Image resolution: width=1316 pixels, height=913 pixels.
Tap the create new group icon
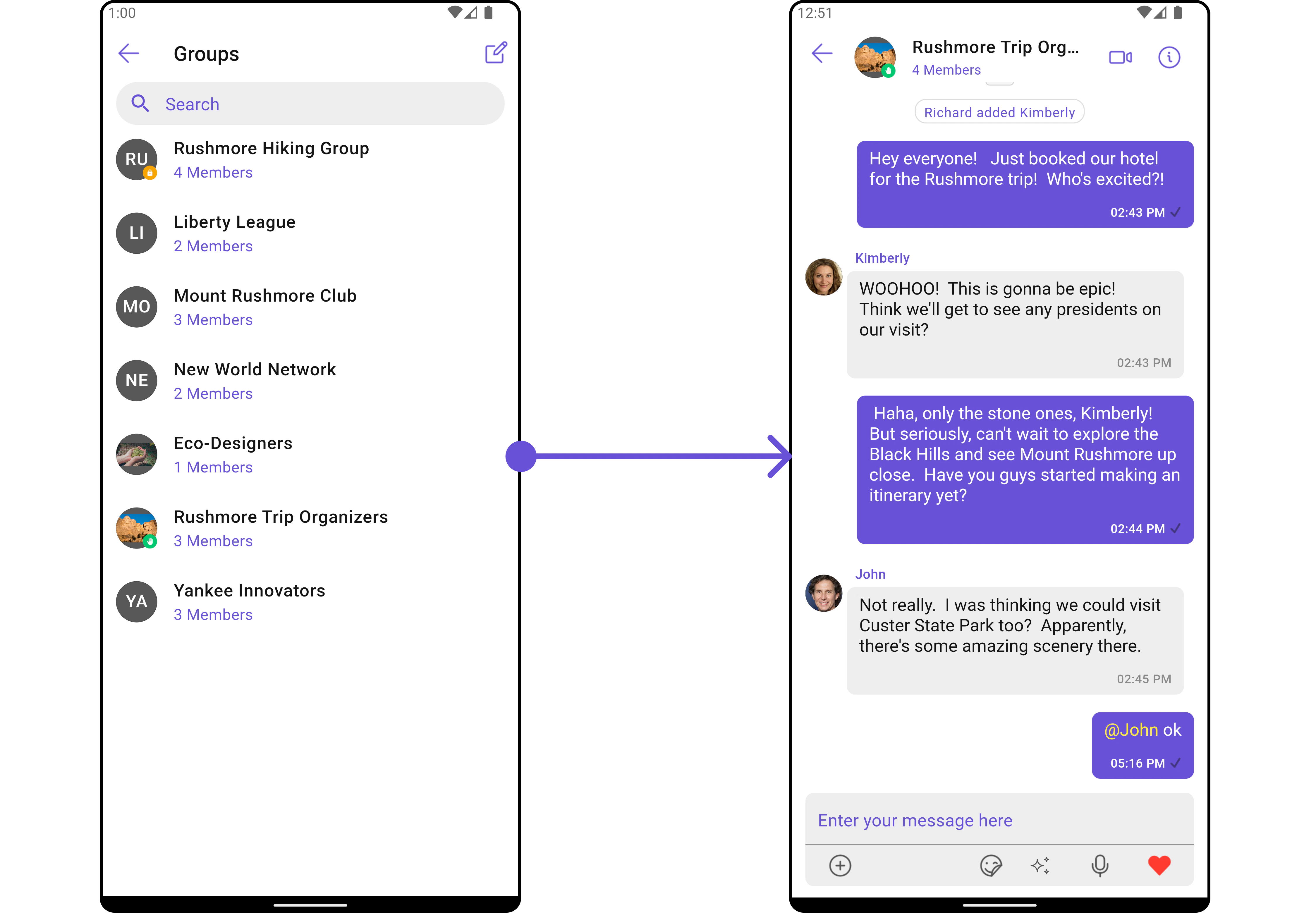(496, 53)
